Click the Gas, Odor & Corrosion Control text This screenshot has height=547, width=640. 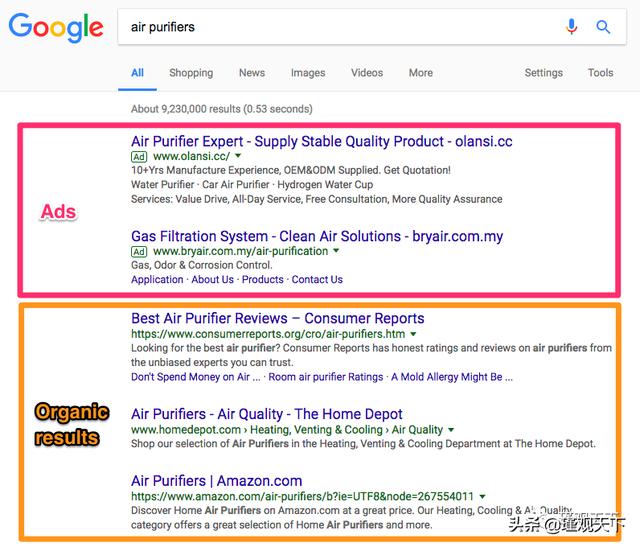[202, 265]
